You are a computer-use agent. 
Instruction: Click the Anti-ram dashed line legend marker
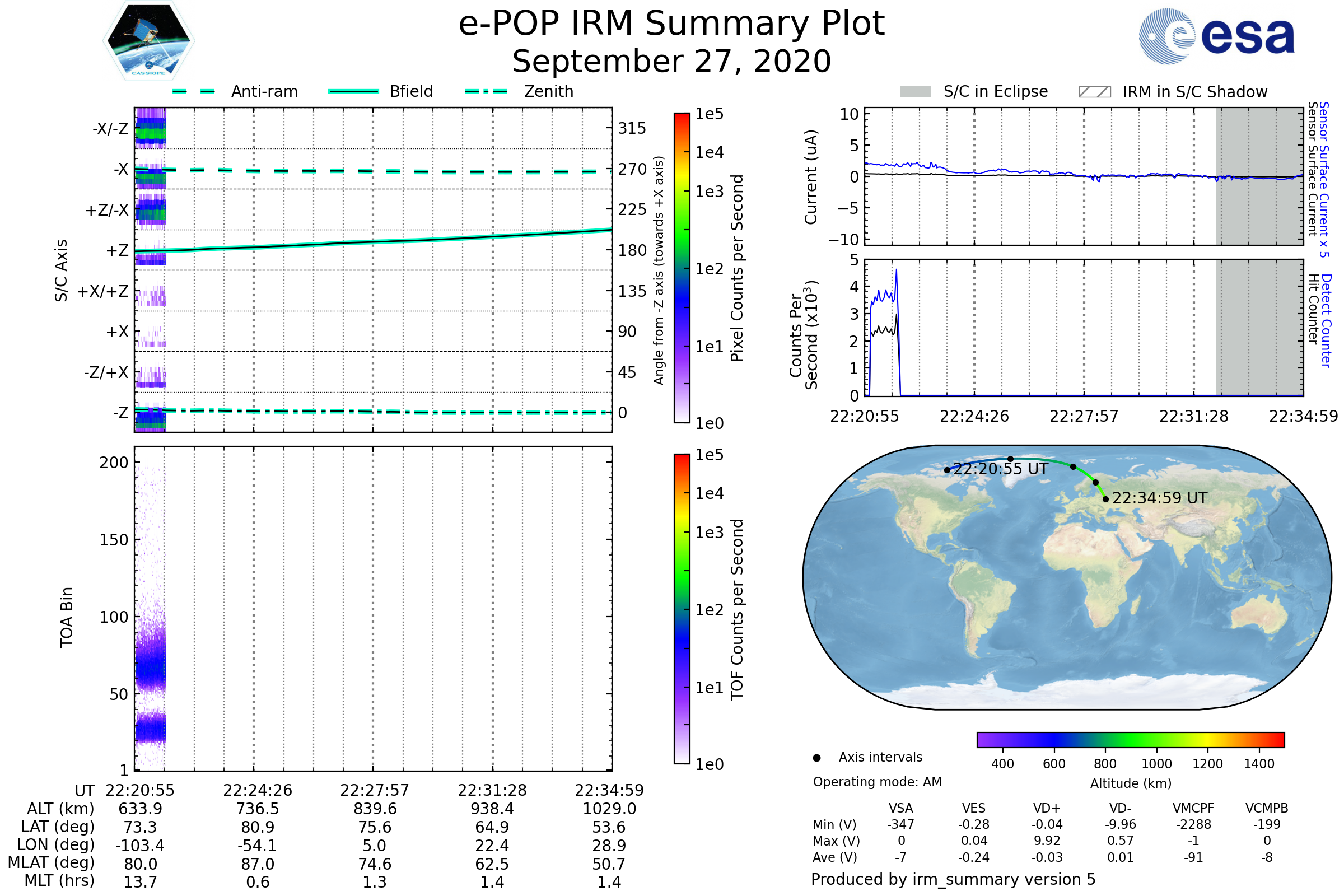click(x=194, y=91)
